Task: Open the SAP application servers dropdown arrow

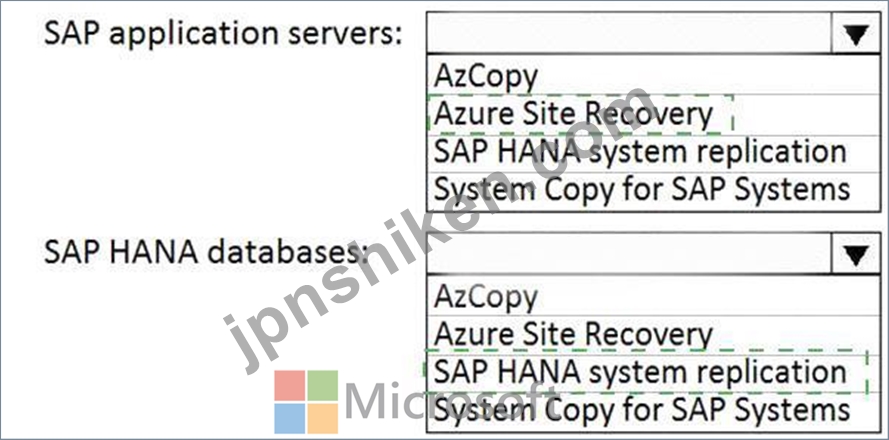Action: click(856, 35)
